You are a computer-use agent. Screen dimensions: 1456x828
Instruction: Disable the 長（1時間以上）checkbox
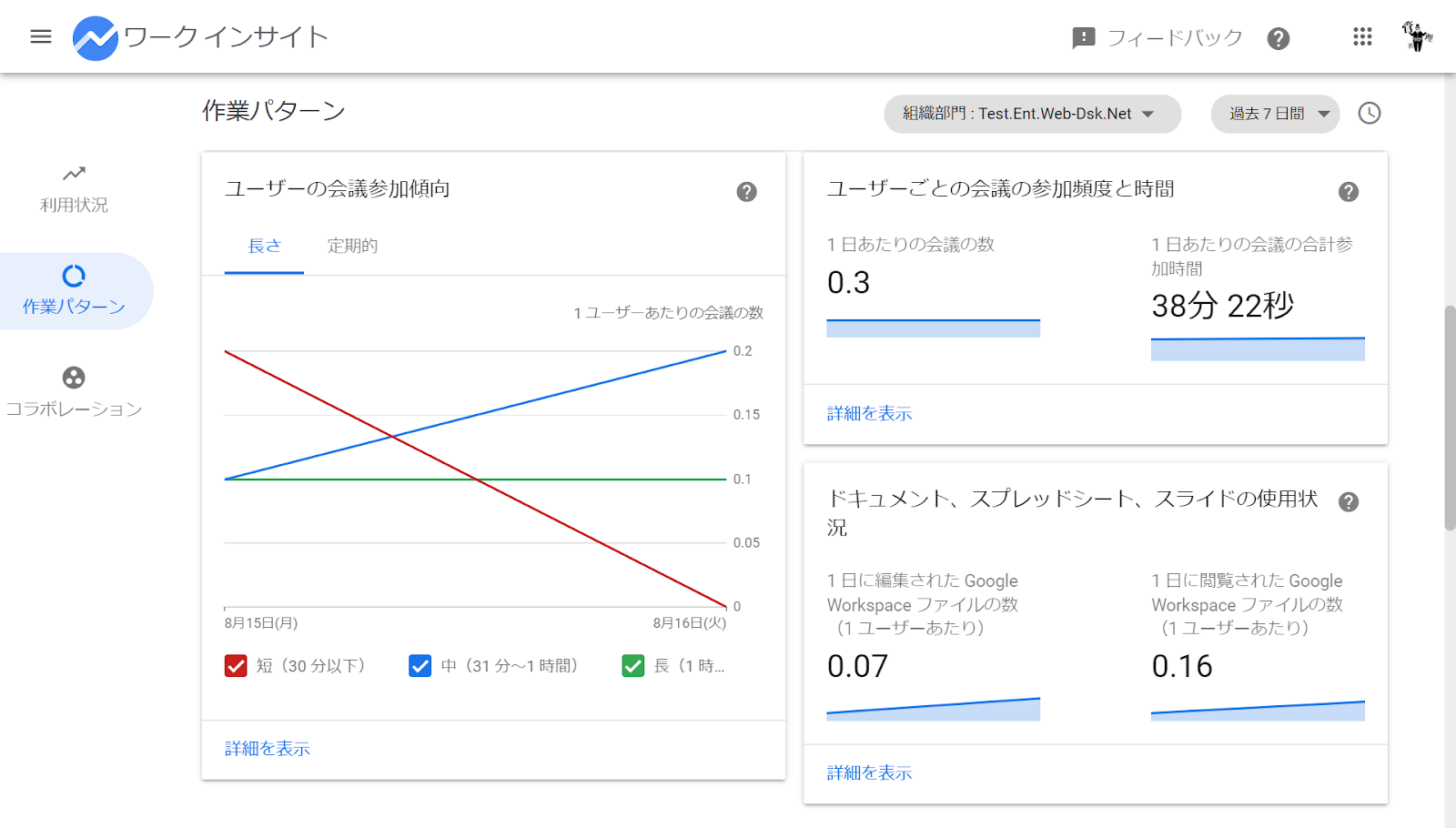click(x=633, y=666)
